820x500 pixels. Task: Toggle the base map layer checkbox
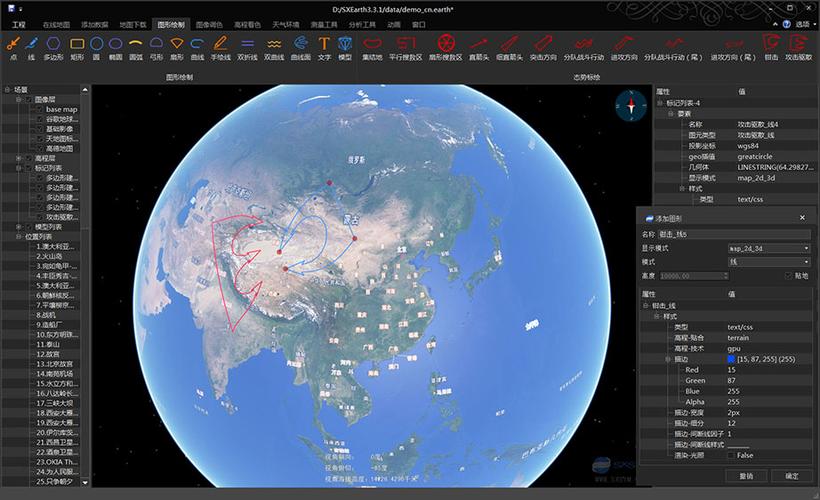[x=39, y=109]
